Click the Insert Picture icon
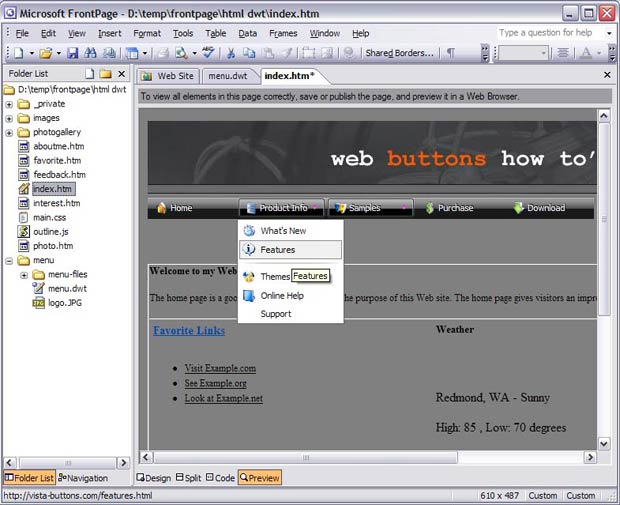 click(x=327, y=53)
